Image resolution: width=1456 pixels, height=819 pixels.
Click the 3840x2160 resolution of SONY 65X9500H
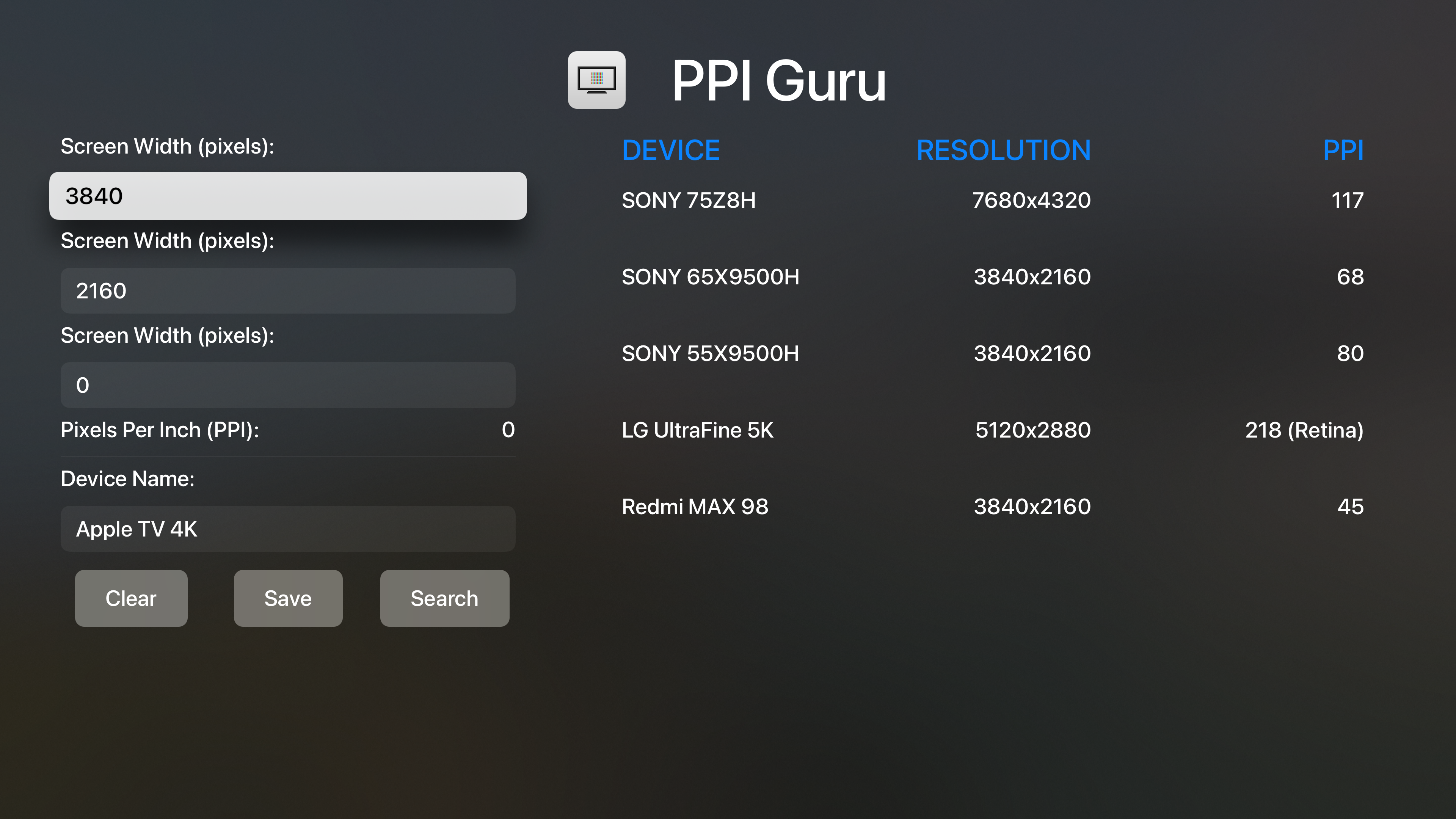click(x=1032, y=277)
